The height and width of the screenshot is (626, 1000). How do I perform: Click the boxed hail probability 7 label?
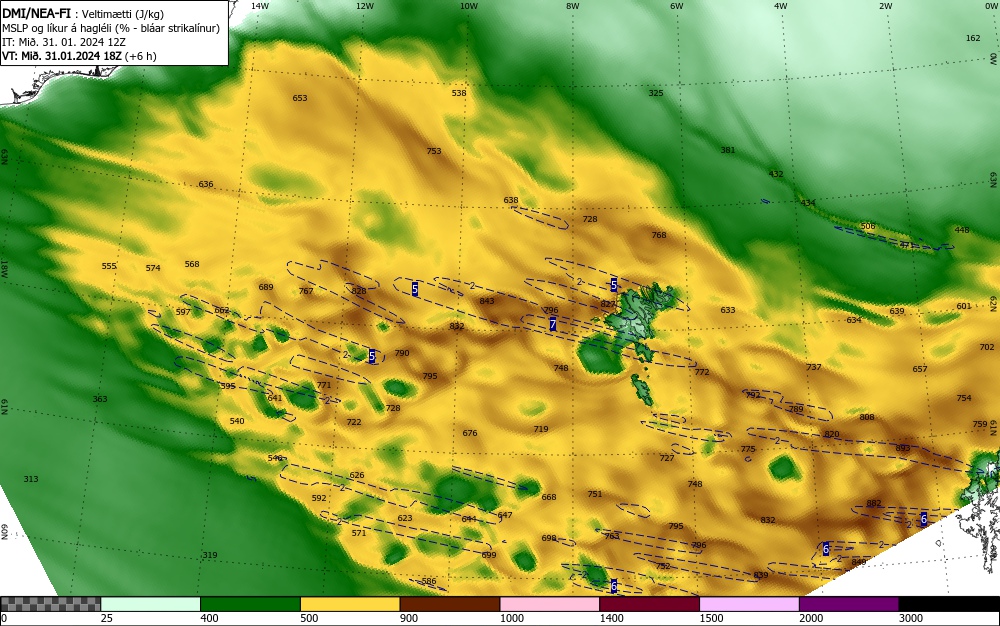552,325
